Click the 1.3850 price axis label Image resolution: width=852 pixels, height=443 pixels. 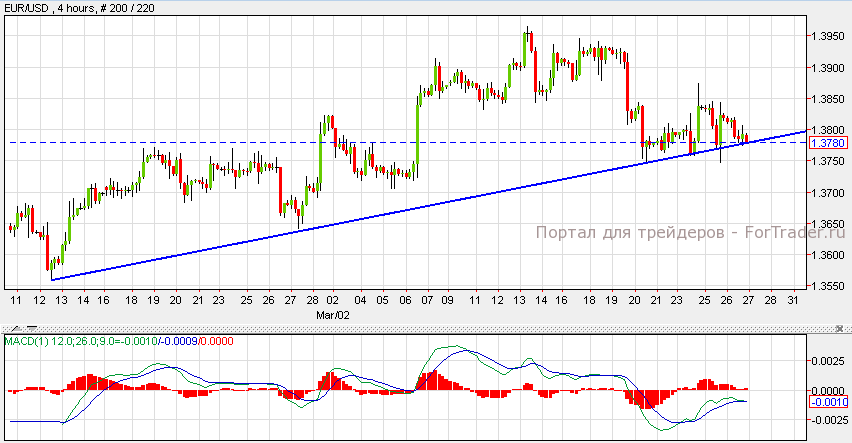click(827, 99)
